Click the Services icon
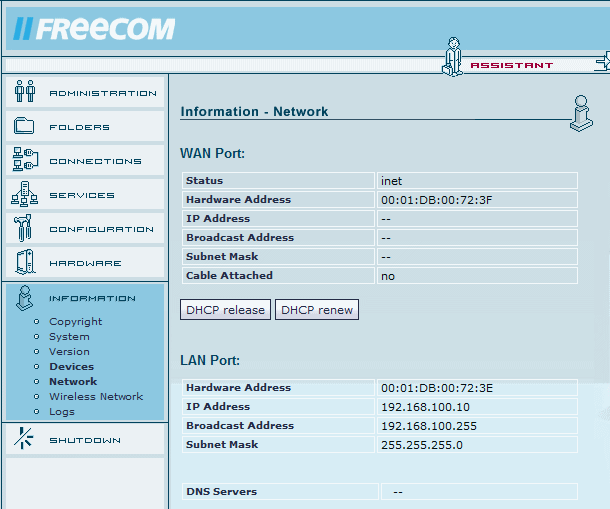Image resolution: width=610 pixels, height=509 pixels. click(25, 195)
